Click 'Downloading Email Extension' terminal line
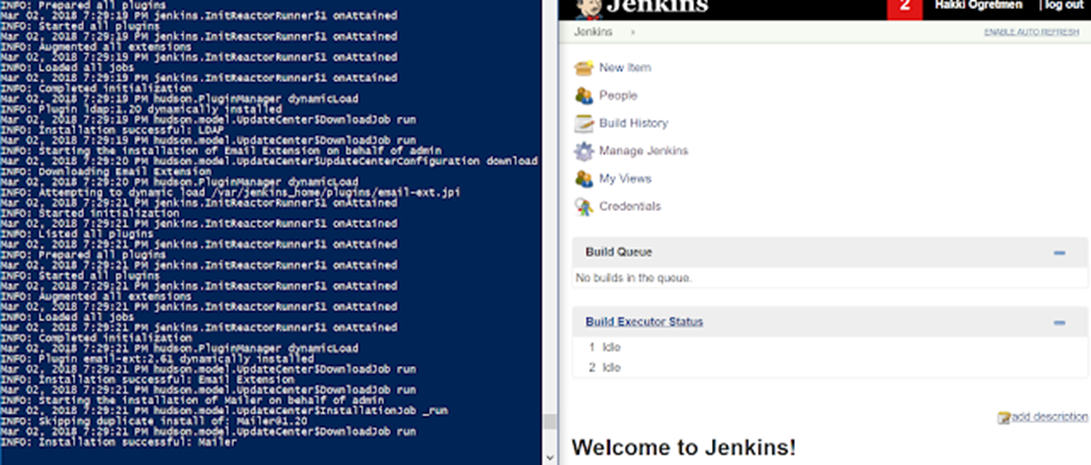Image resolution: width=1091 pixels, height=465 pixels. (x=106, y=172)
